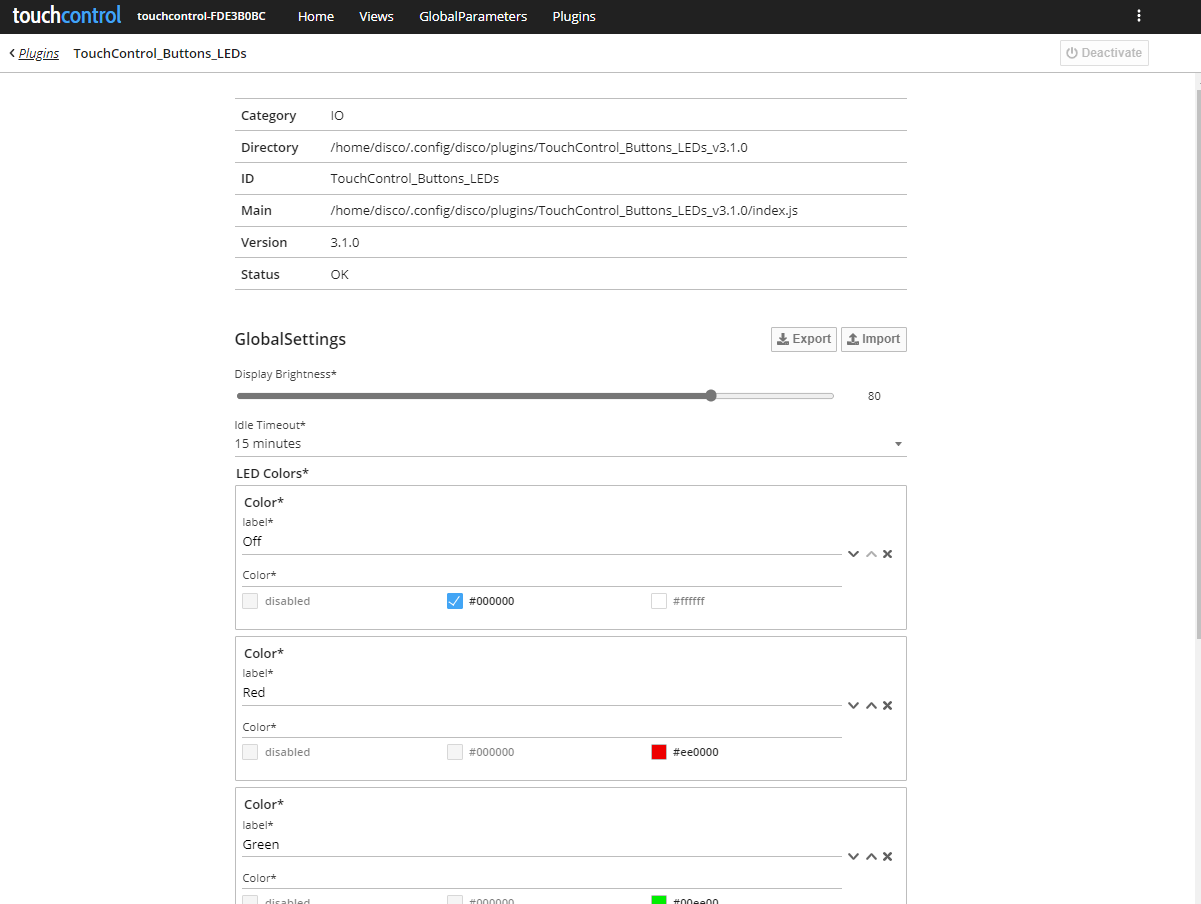This screenshot has height=904, width=1201.
Task: Adjust the Display Brightness slider handle
Action: click(x=711, y=395)
